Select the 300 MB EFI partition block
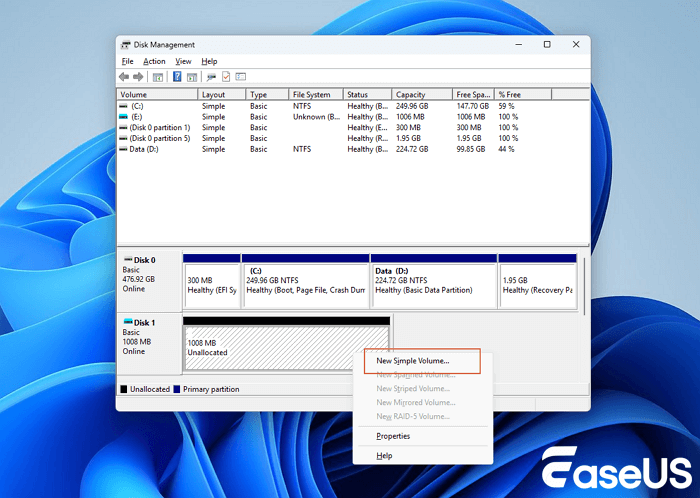The height and width of the screenshot is (498, 700). coord(212,282)
